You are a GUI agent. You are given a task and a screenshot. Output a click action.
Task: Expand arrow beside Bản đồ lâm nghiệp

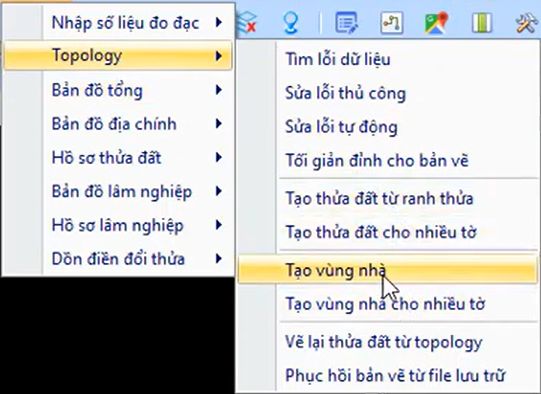click(219, 191)
